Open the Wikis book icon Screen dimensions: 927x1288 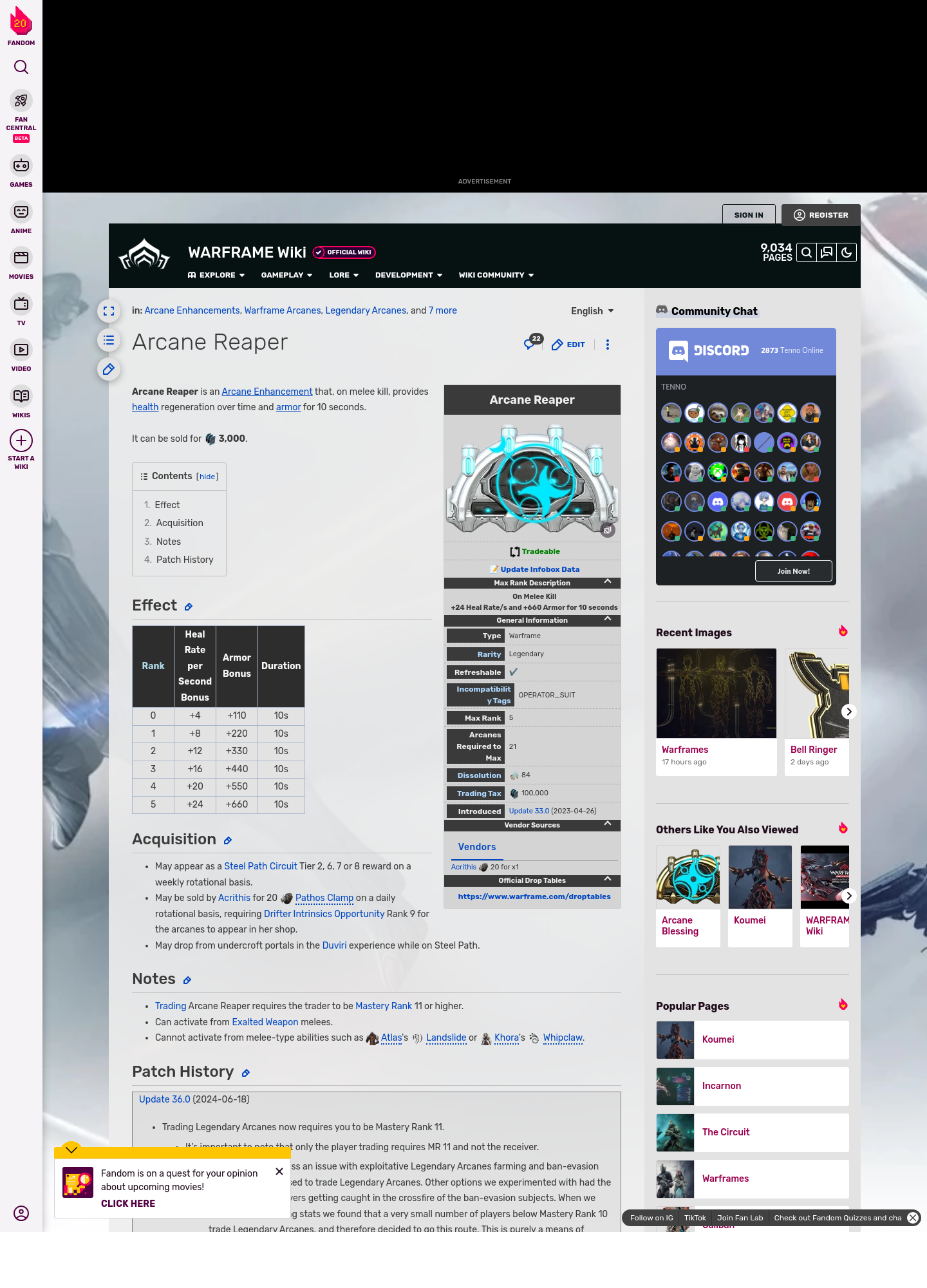click(x=21, y=396)
